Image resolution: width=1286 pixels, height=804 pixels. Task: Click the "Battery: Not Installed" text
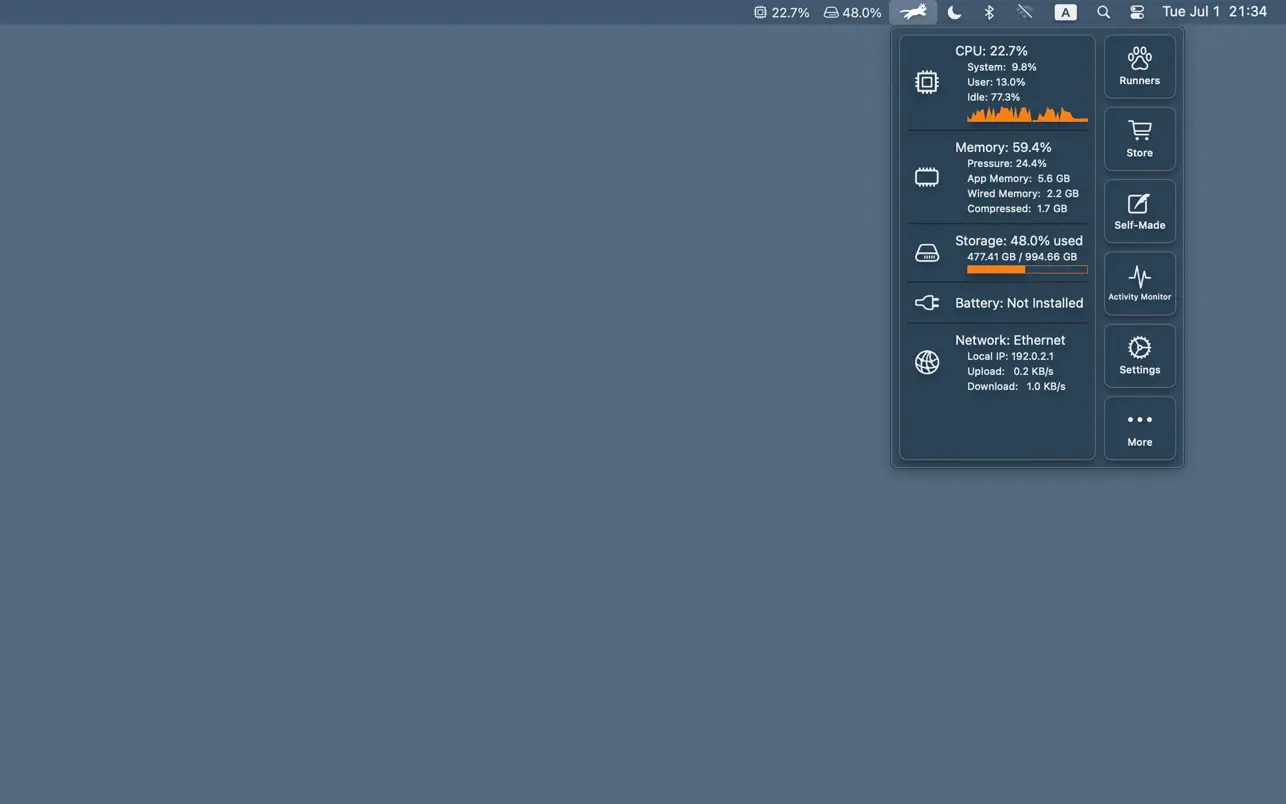[x=1019, y=303]
